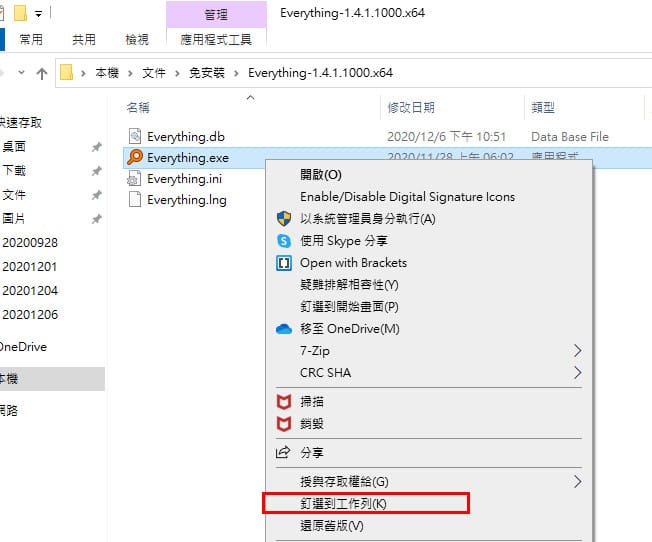652x542 pixels.
Task: Click 本機 in address breadcrumb
Action: (x=107, y=73)
